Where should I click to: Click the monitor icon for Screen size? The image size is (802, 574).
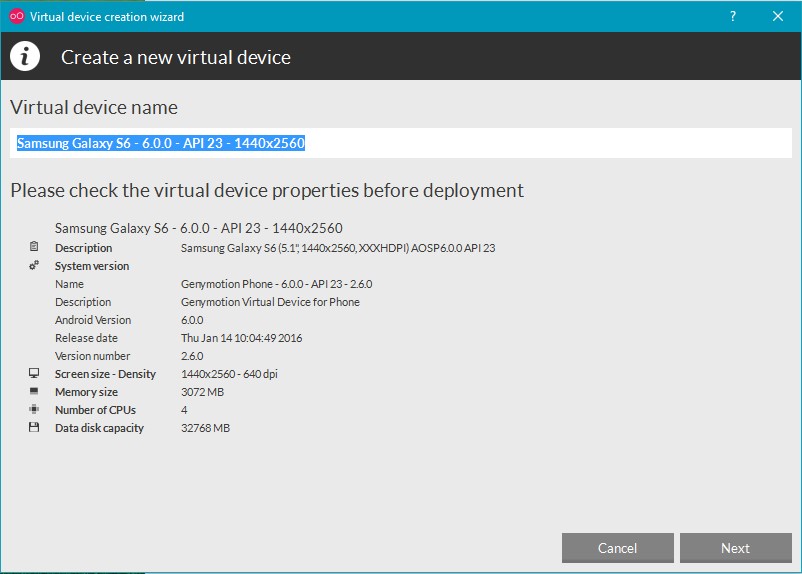(x=34, y=373)
